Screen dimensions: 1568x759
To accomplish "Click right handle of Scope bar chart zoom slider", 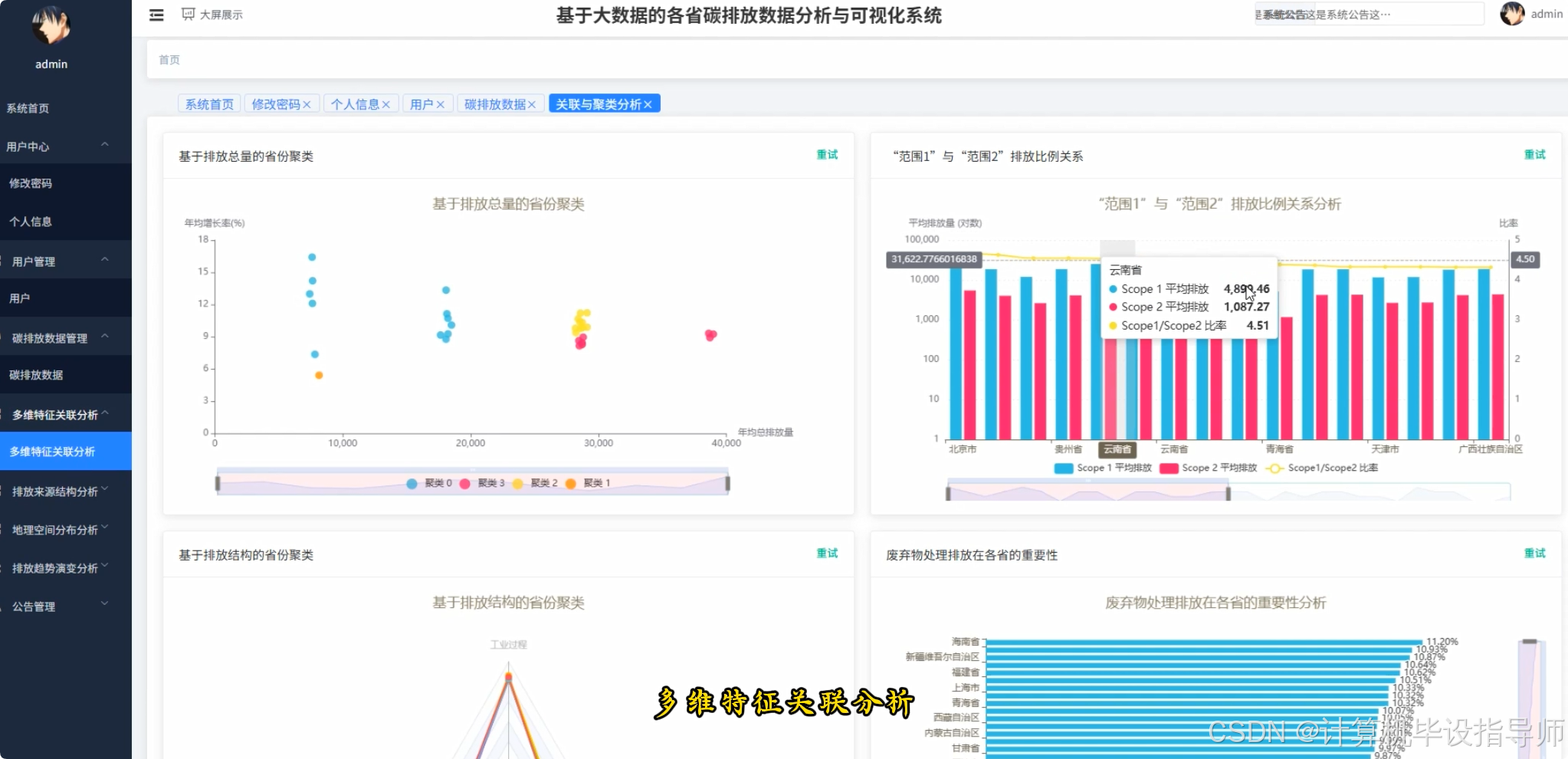I will (x=1228, y=493).
